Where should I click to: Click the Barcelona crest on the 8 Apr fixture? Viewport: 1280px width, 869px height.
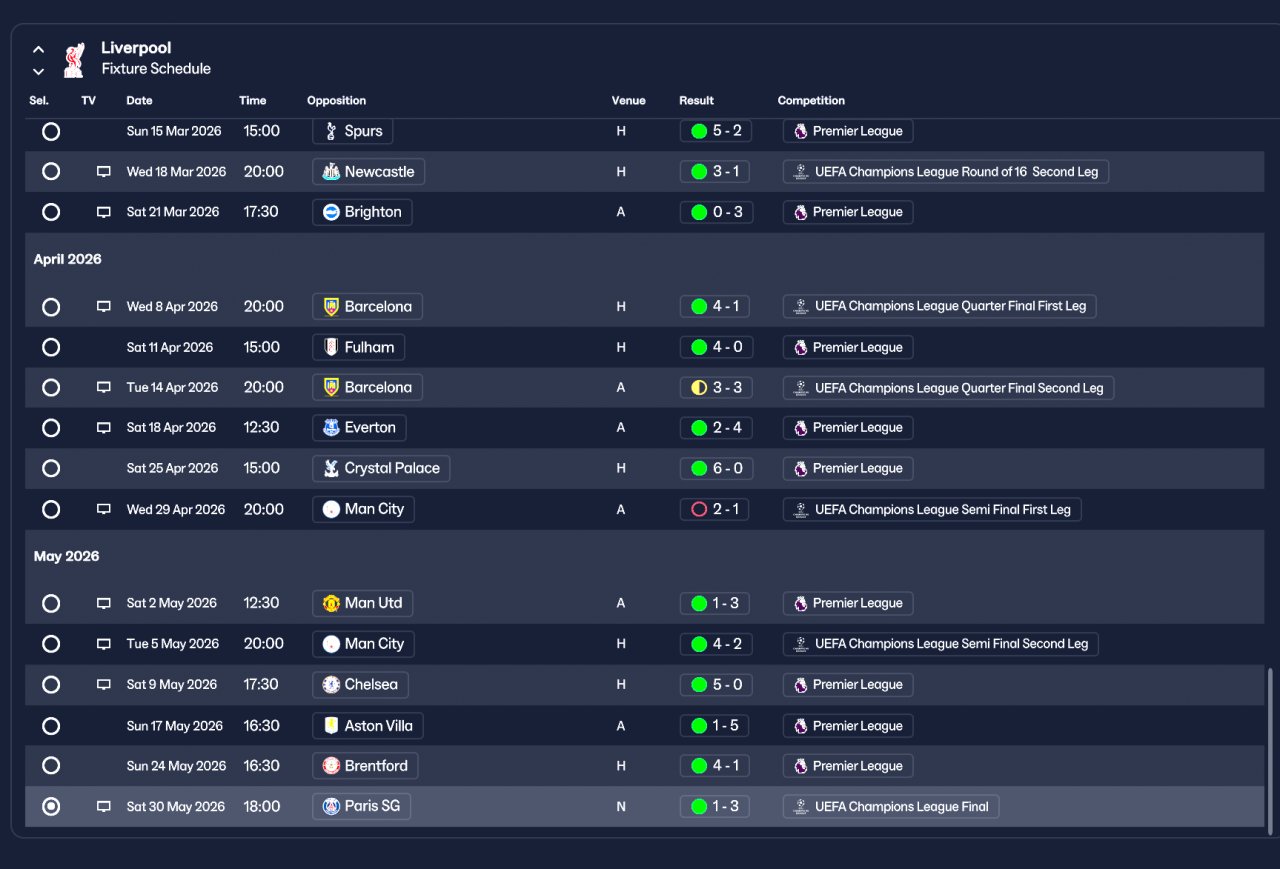click(332, 307)
